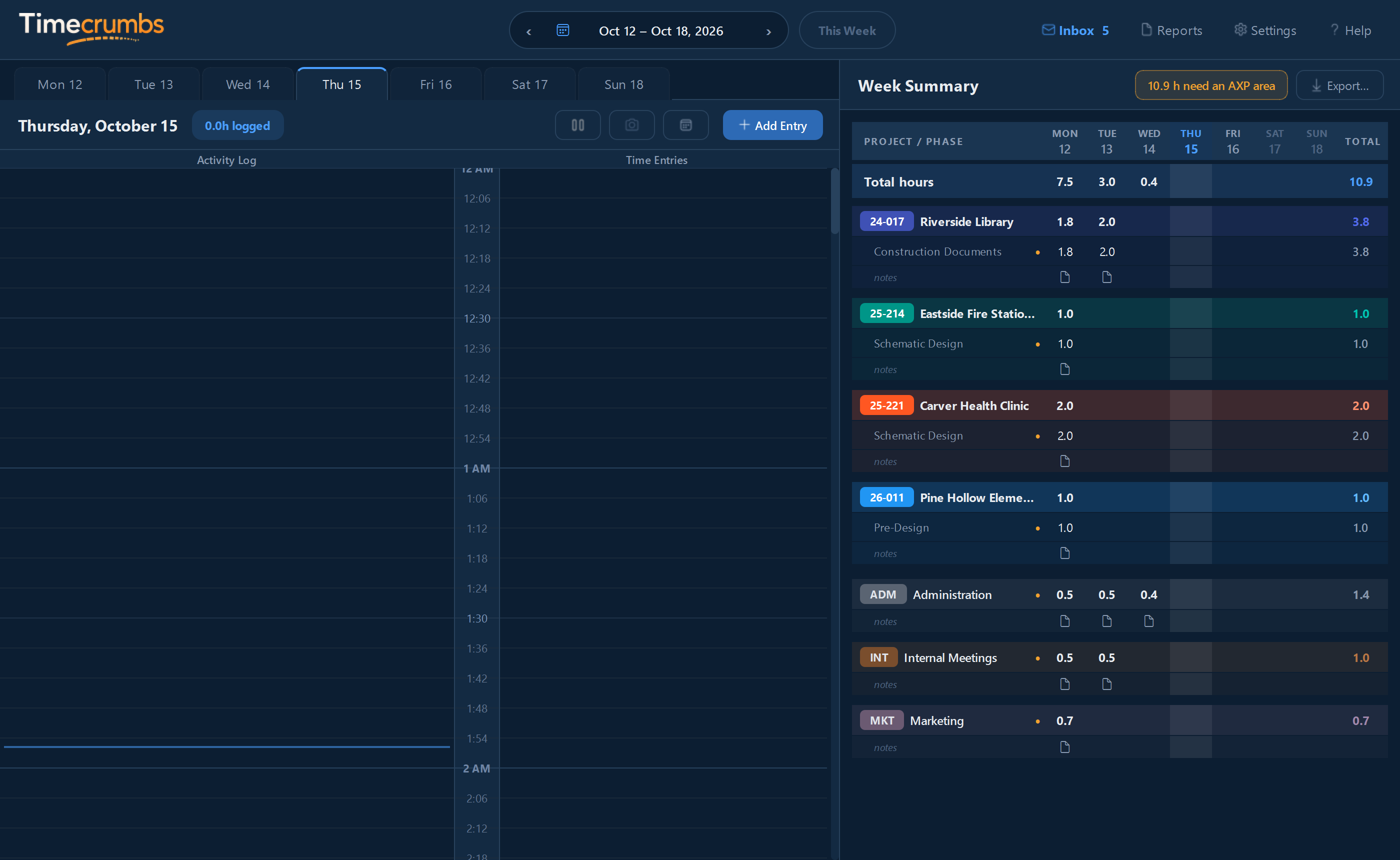Click the Pre-Design phase row
This screenshot has height=860, width=1400.
tap(1119, 527)
